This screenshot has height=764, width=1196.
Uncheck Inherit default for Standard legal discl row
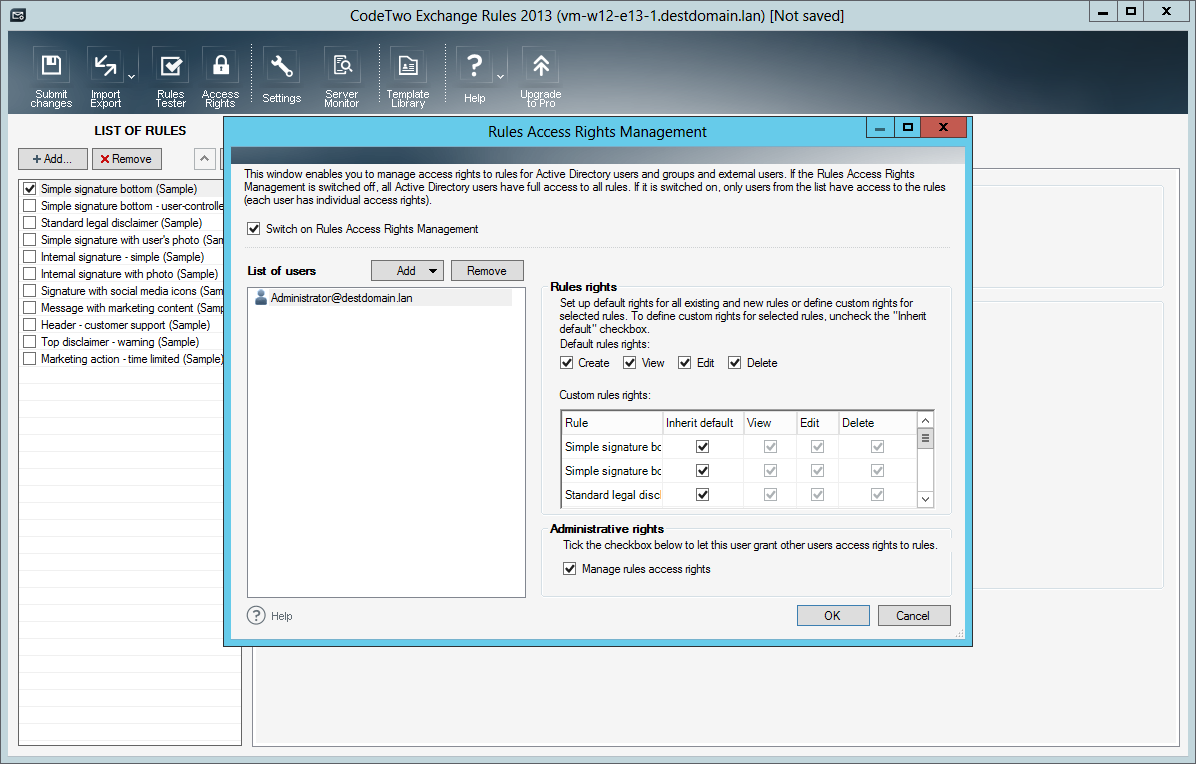pyautogui.click(x=702, y=495)
